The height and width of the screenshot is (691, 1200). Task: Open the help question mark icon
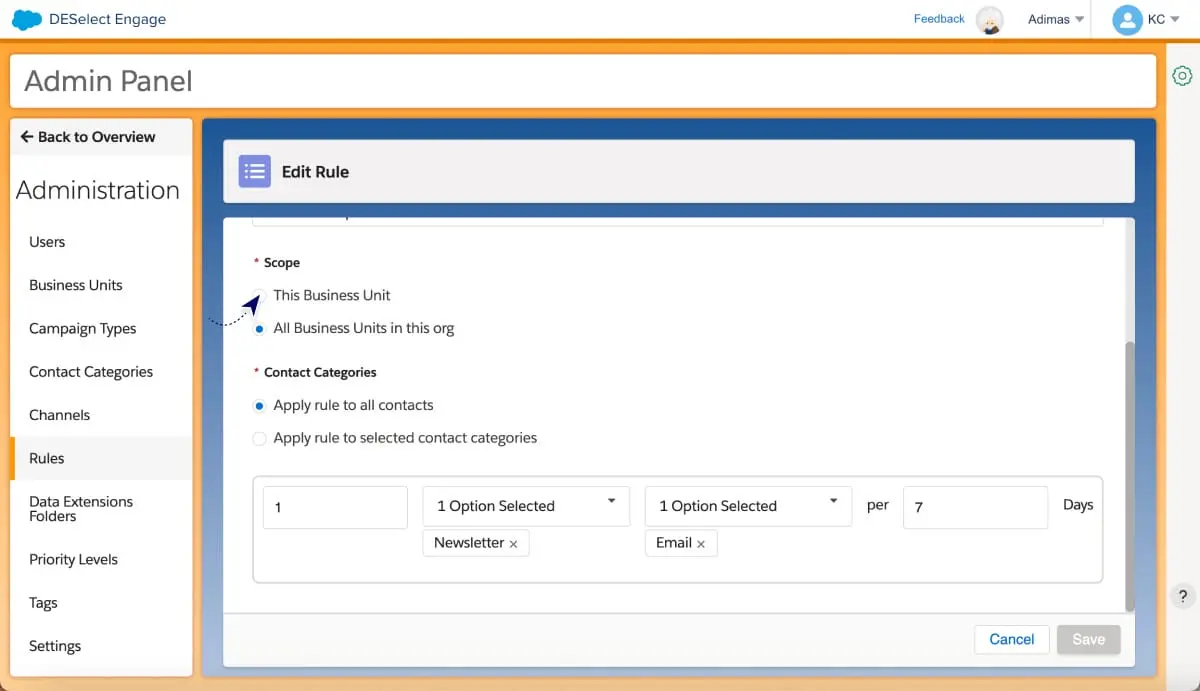tap(1182, 596)
